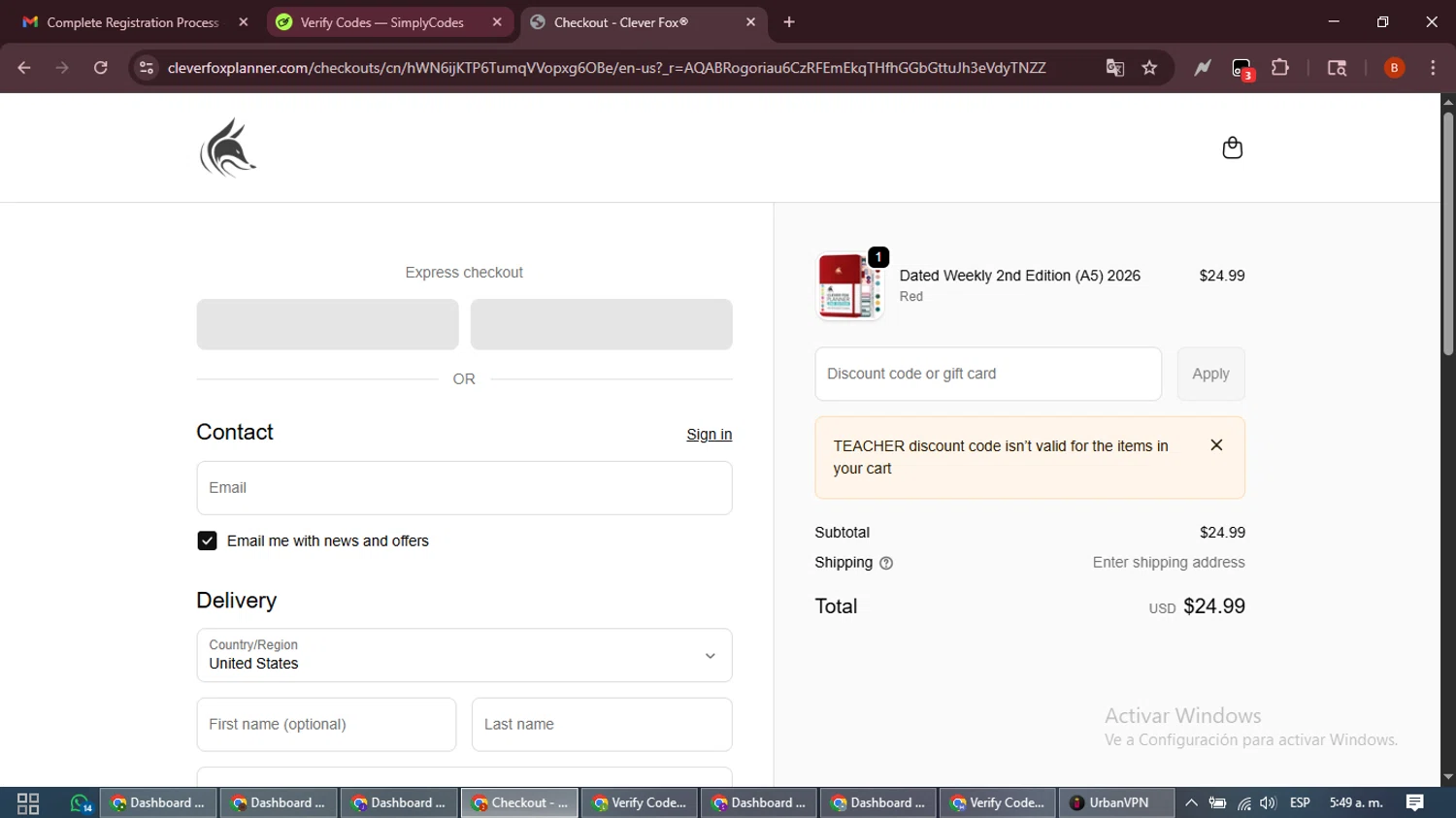1456x818 pixels.
Task: Focus the First name (optional) field
Action: [x=326, y=724]
